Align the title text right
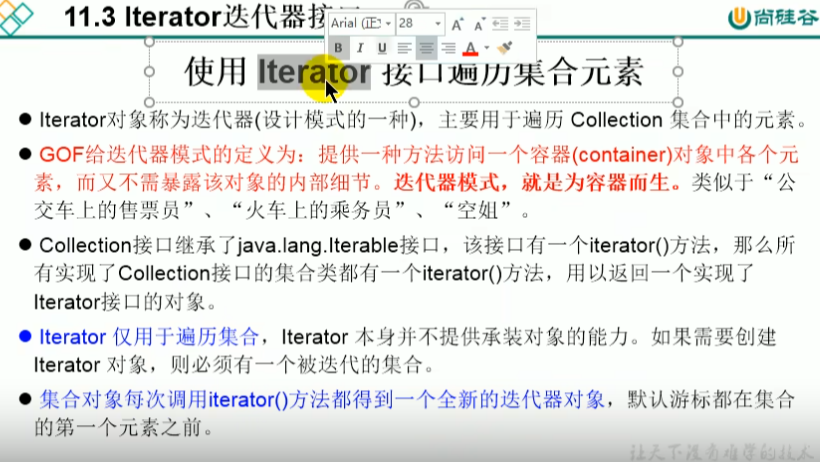820x462 pixels. click(x=448, y=47)
